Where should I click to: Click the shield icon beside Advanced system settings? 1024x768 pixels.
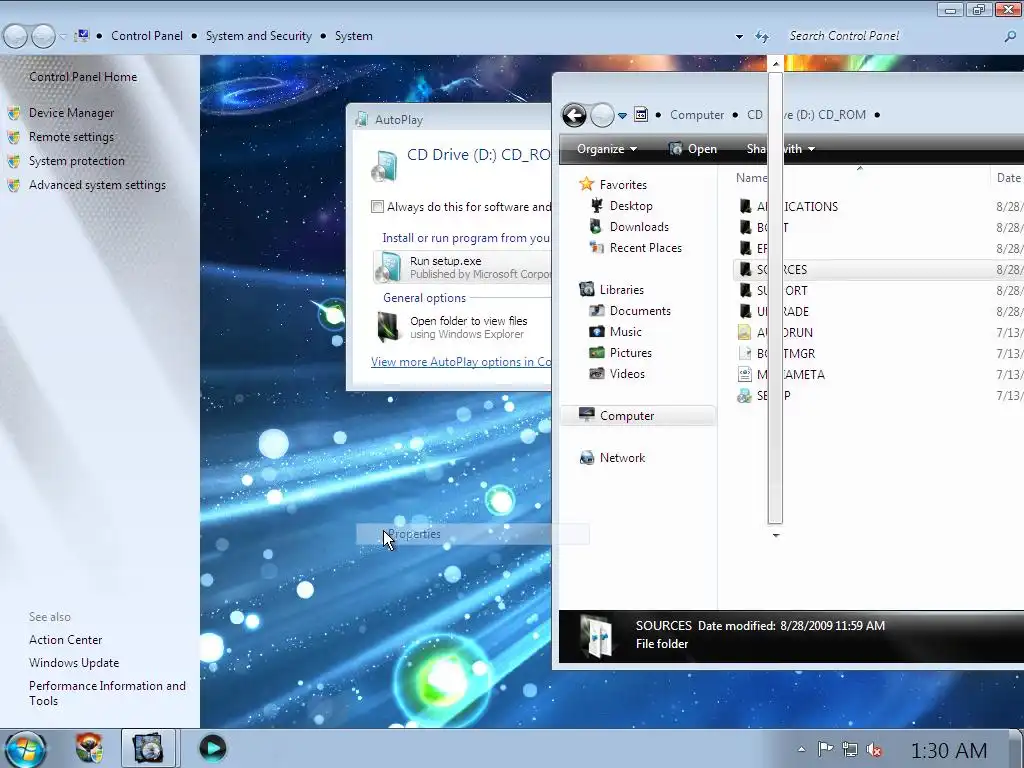[x=14, y=185]
